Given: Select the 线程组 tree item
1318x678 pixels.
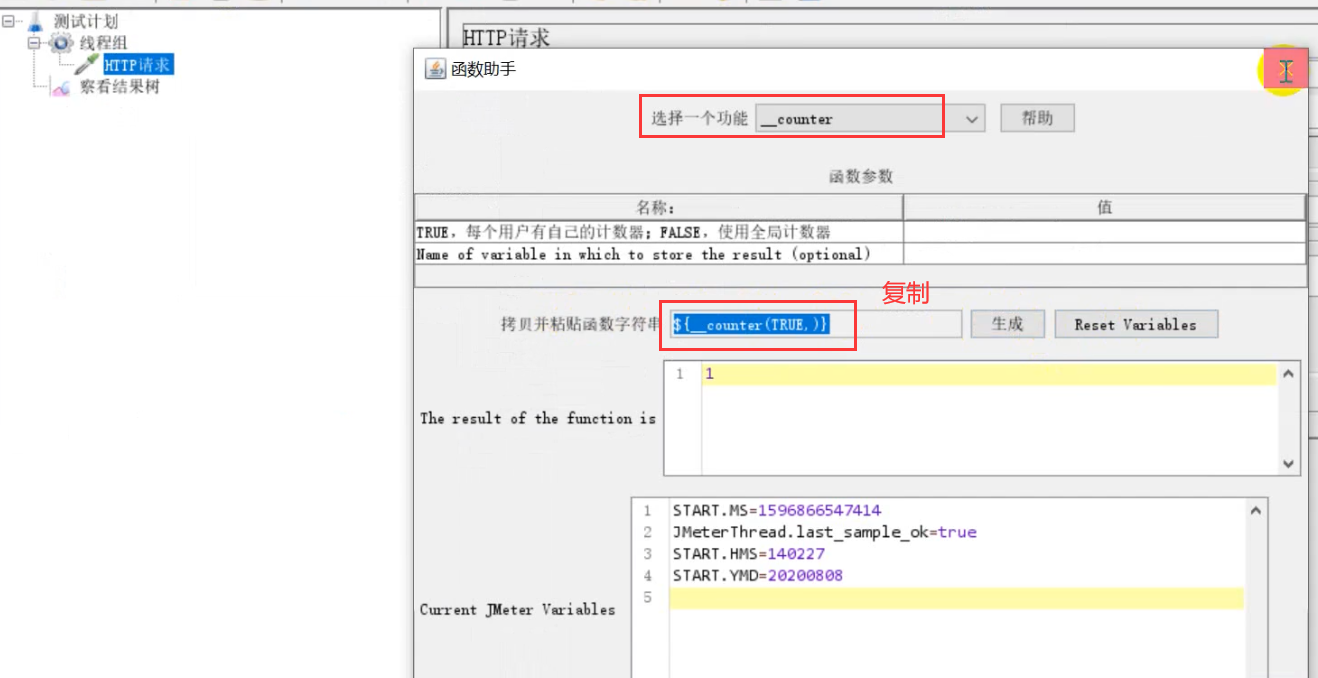Looking at the screenshot, I should [x=103, y=43].
